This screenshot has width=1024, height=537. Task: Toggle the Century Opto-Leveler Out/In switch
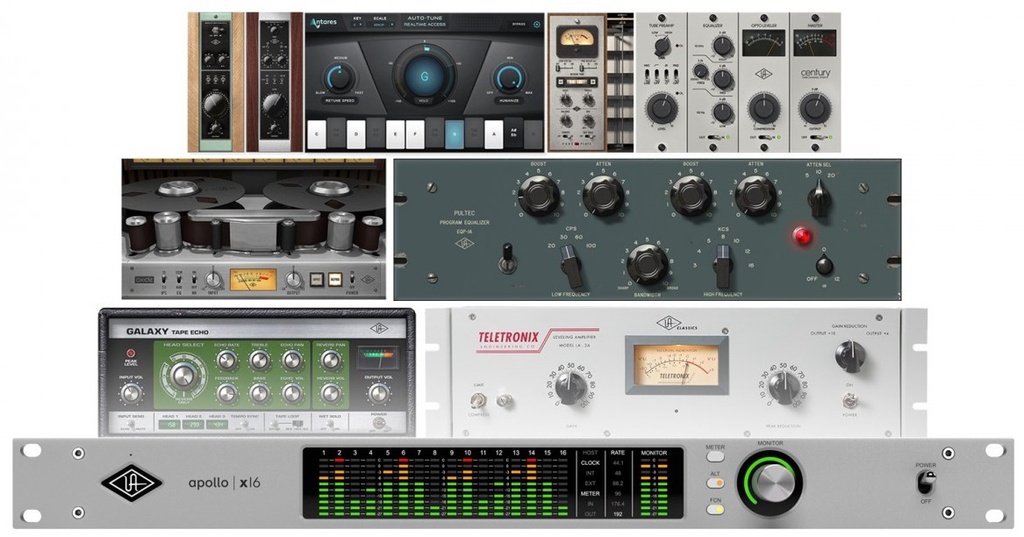(764, 137)
